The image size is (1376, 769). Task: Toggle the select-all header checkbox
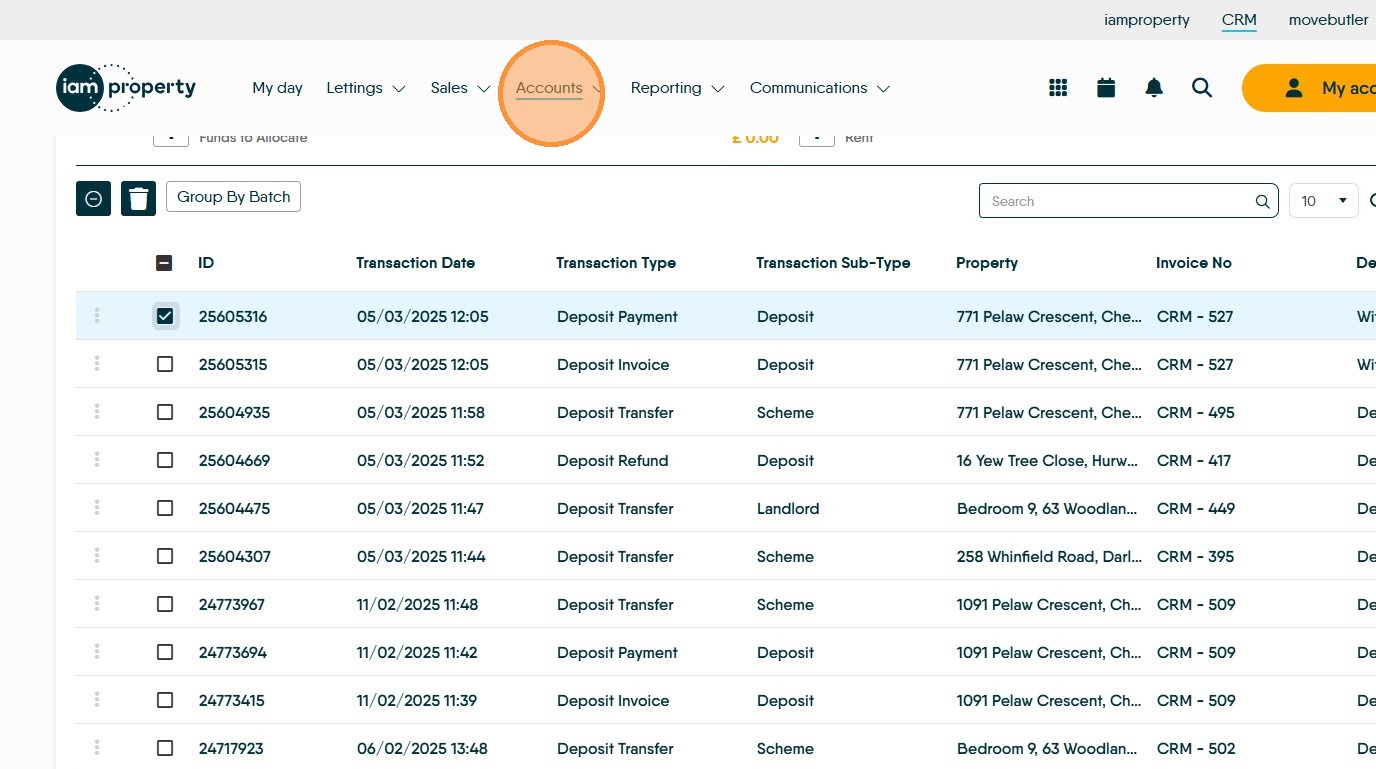[165, 263]
